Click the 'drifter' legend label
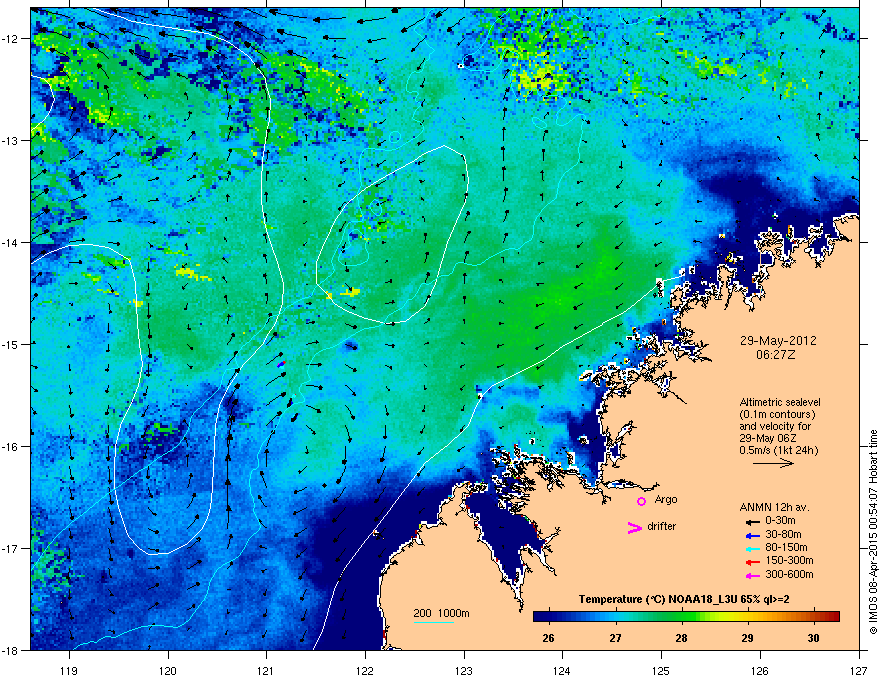The height and width of the screenshot is (680, 880). click(x=662, y=526)
